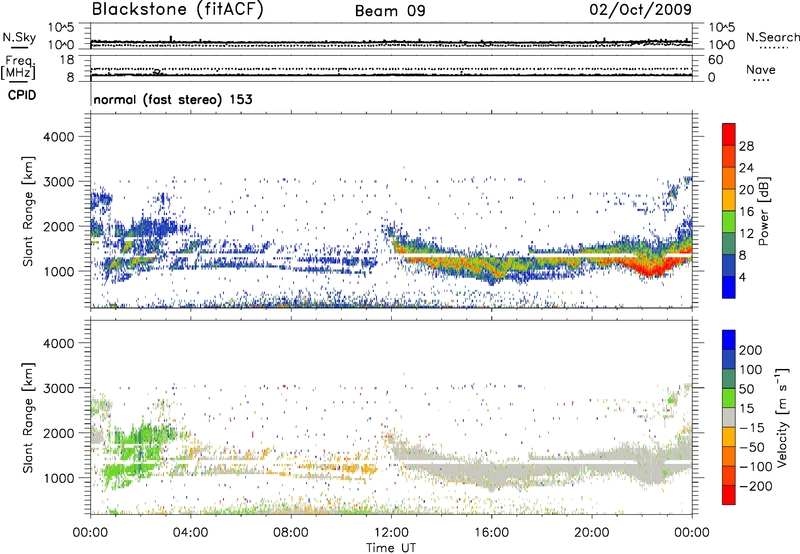Click the 'Slant Range [km]' label of power panel
The height and width of the screenshot is (554, 800).
click(28, 211)
